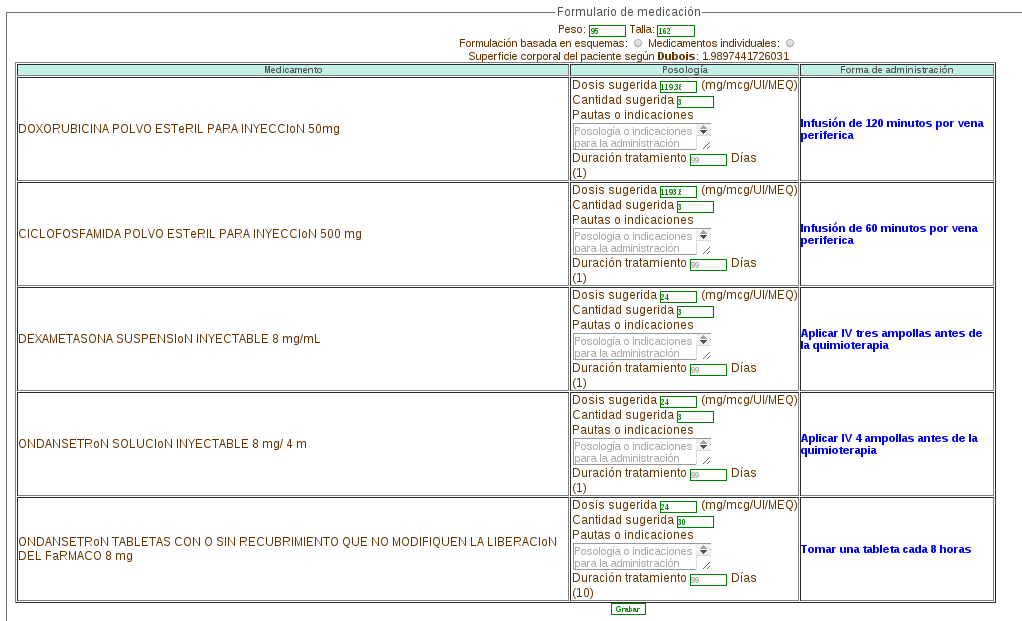Click the Doxorubicina indications text area
This screenshot has width=1022, height=621.
click(634, 137)
